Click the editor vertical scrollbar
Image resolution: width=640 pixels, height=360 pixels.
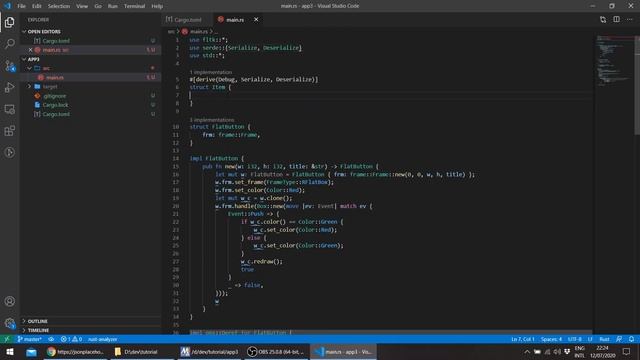(637, 86)
